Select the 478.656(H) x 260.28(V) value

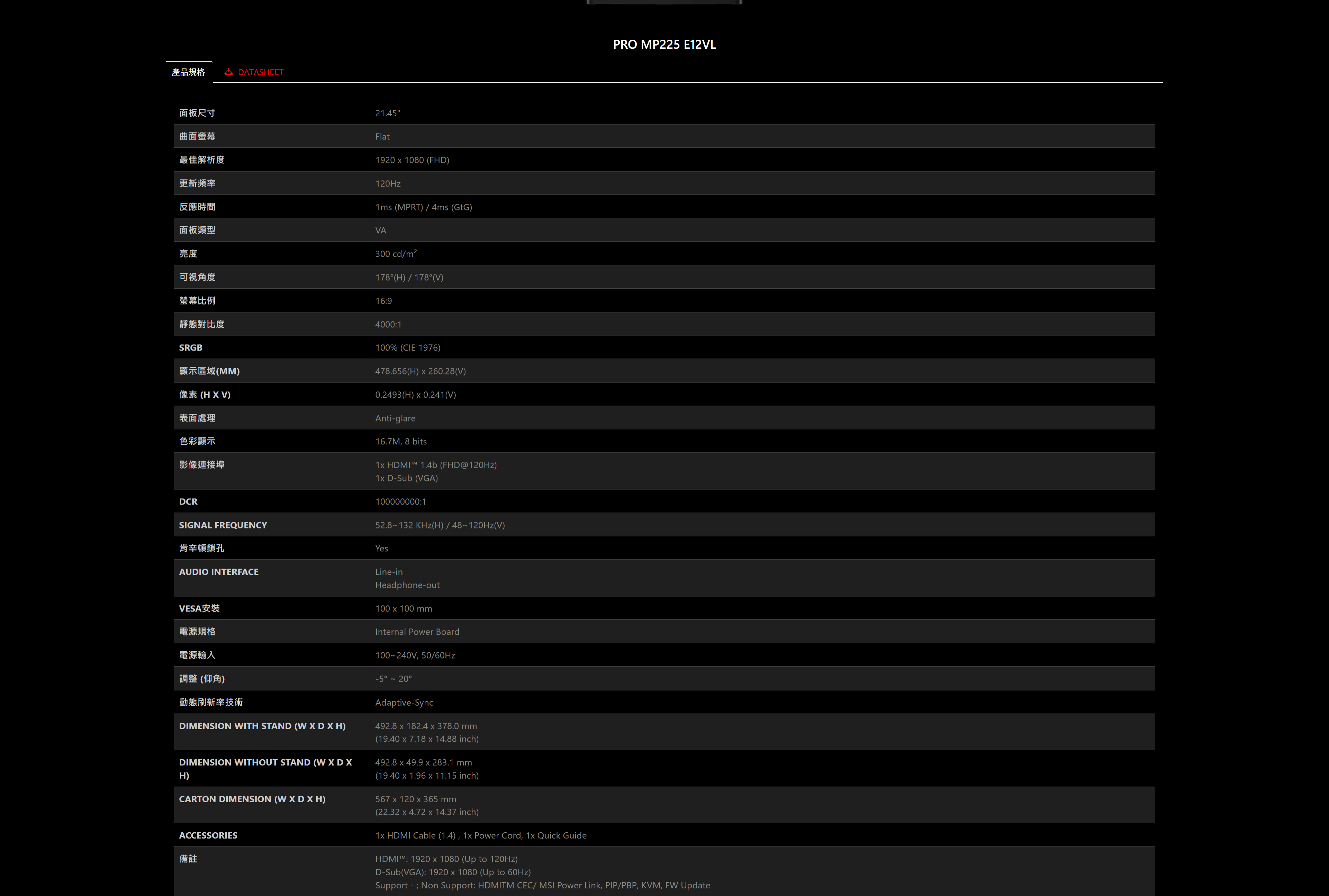click(x=421, y=371)
